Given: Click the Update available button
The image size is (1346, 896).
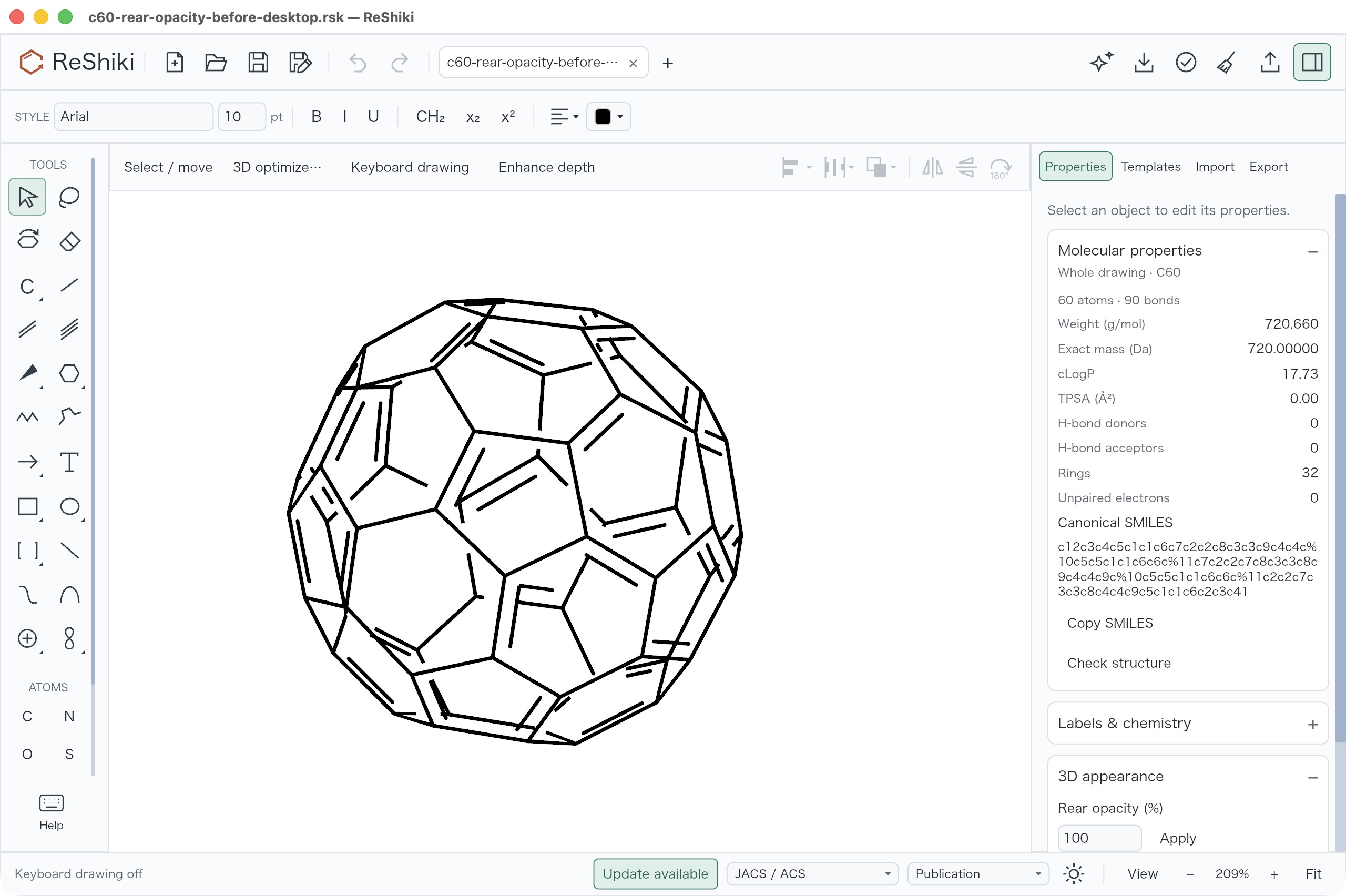Looking at the screenshot, I should (x=655, y=874).
